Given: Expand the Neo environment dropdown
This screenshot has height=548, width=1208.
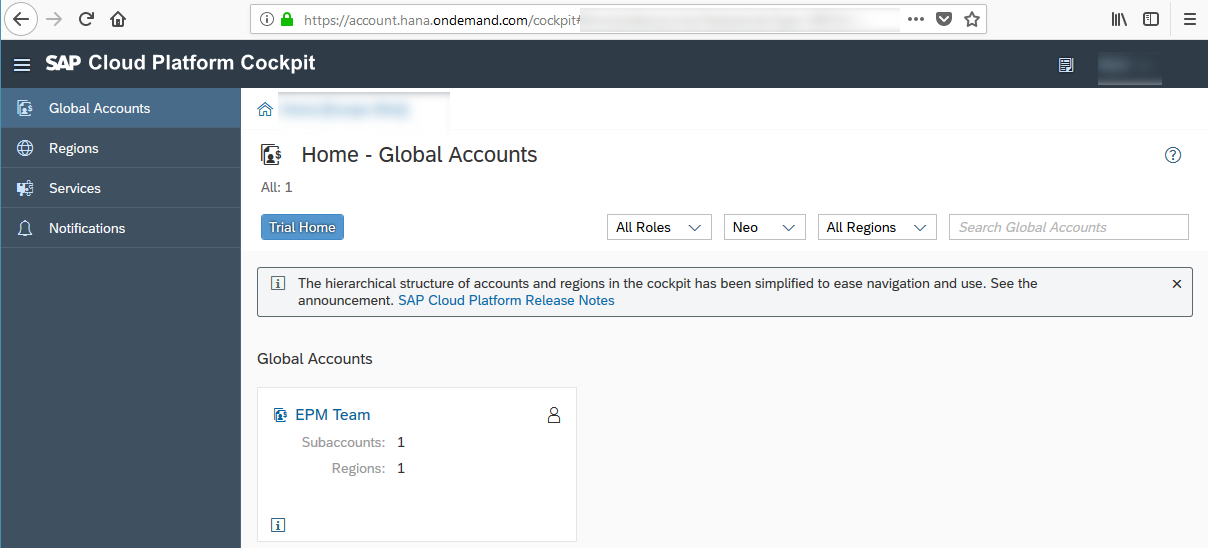Looking at the screenshot, I should click(x=765, y=227).
